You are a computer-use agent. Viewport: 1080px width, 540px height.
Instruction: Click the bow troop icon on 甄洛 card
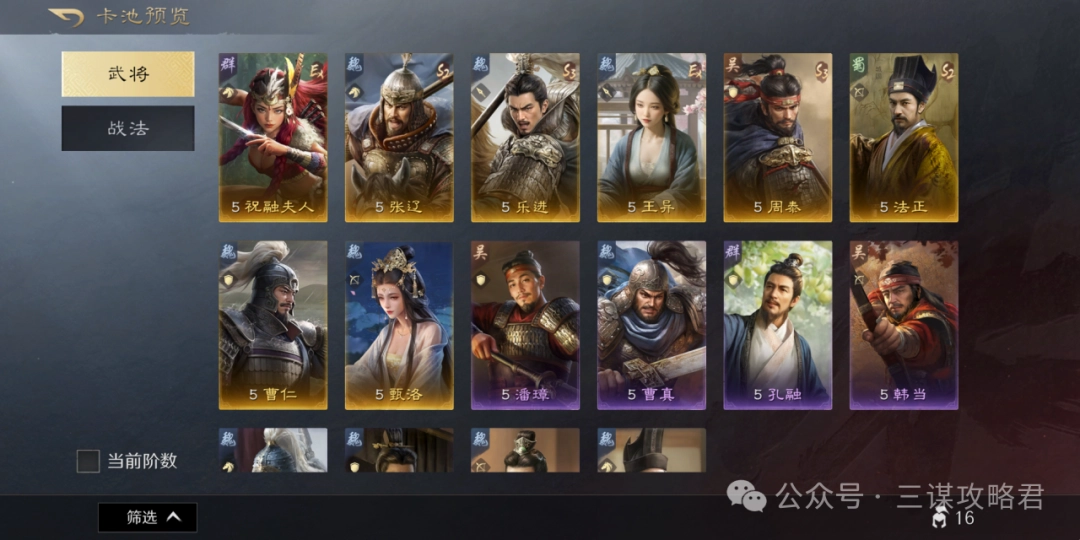tap(354, 278)
